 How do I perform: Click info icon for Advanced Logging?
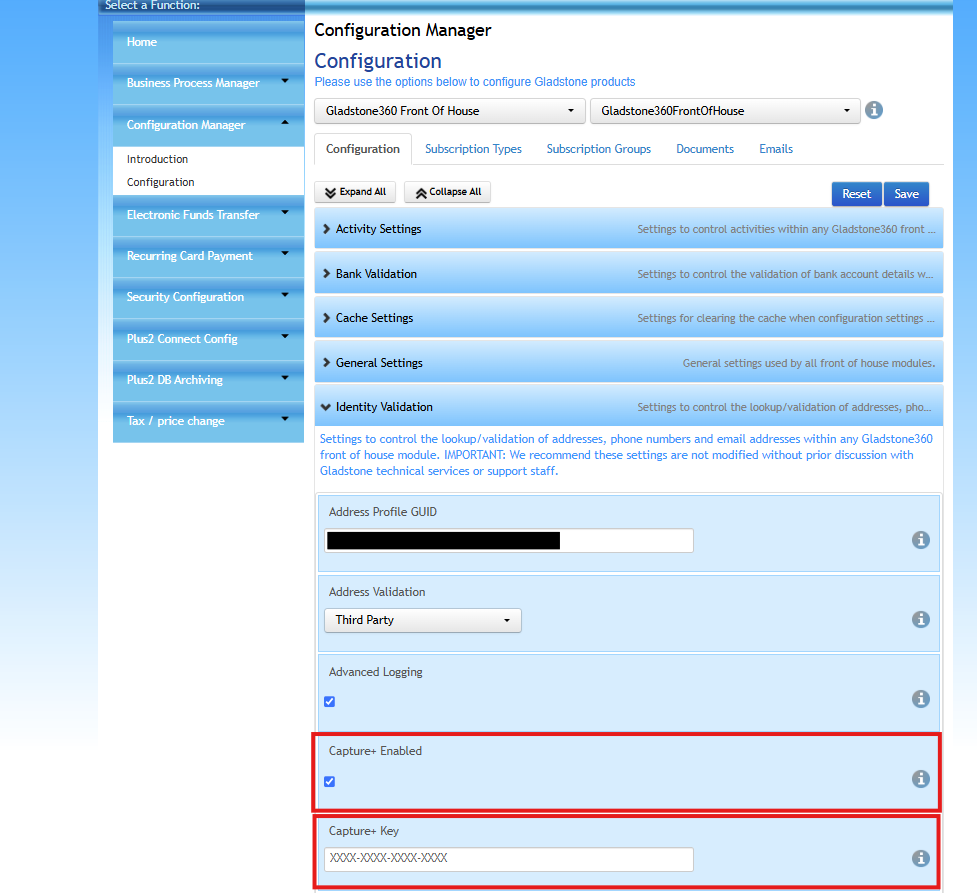tap(920, 699)
